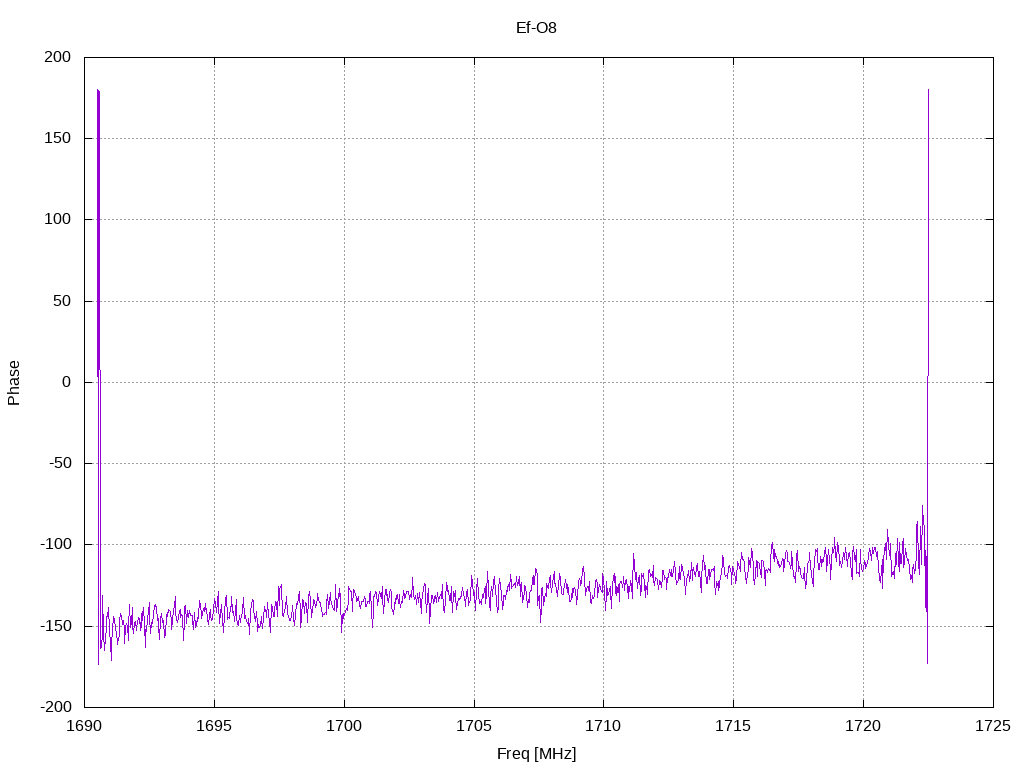The image size is (1024, 768).
Task: Click the x-axis tick label "1710"
Action: [603, 726]
